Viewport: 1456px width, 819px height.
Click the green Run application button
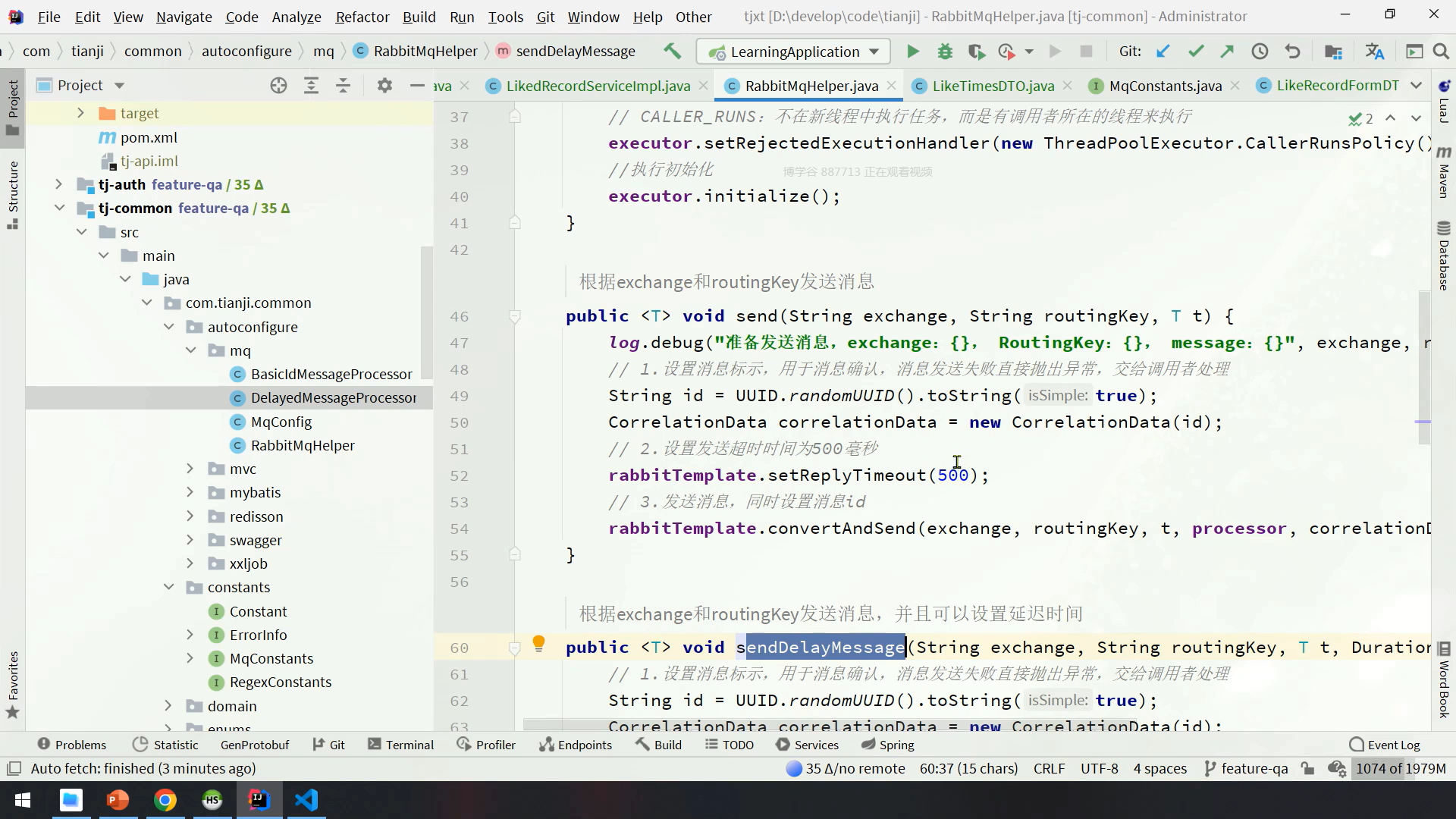(913, 52)
